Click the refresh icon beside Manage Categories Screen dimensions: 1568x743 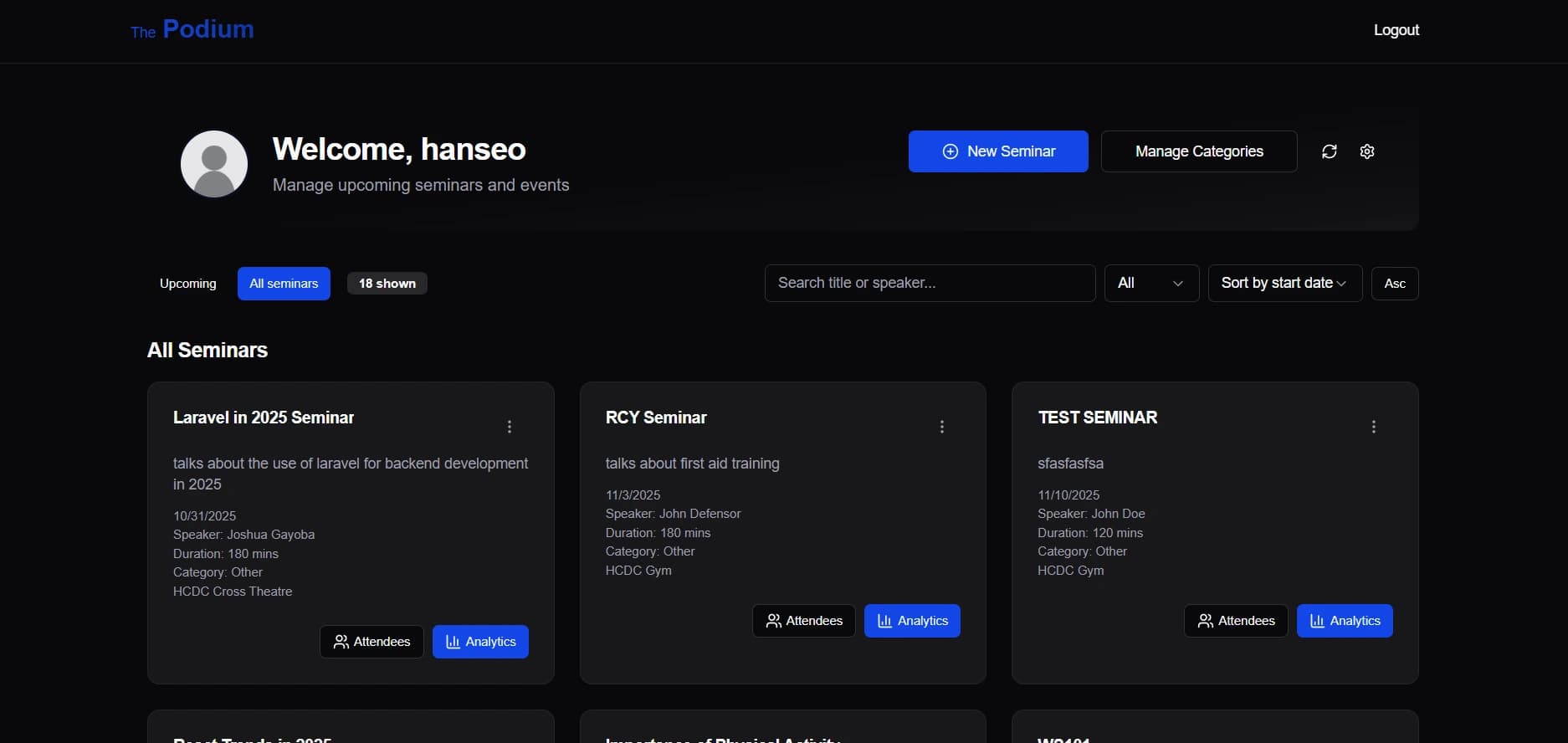[x=1329, y=151]
